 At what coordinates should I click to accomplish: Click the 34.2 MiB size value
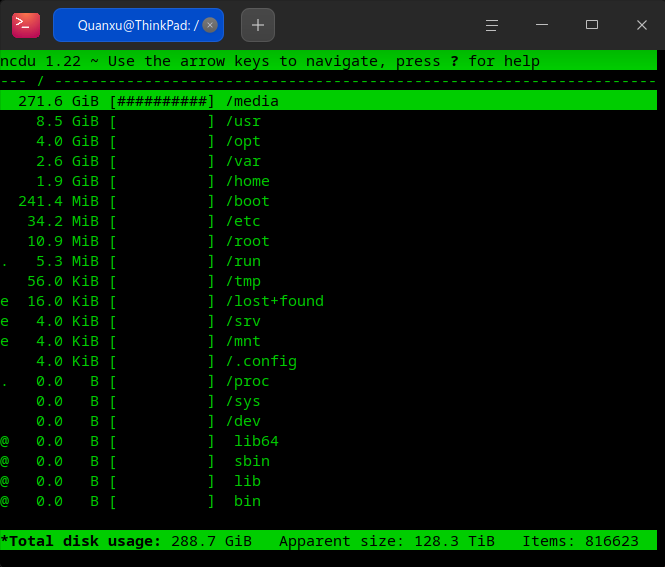click(x=63, y=221)
